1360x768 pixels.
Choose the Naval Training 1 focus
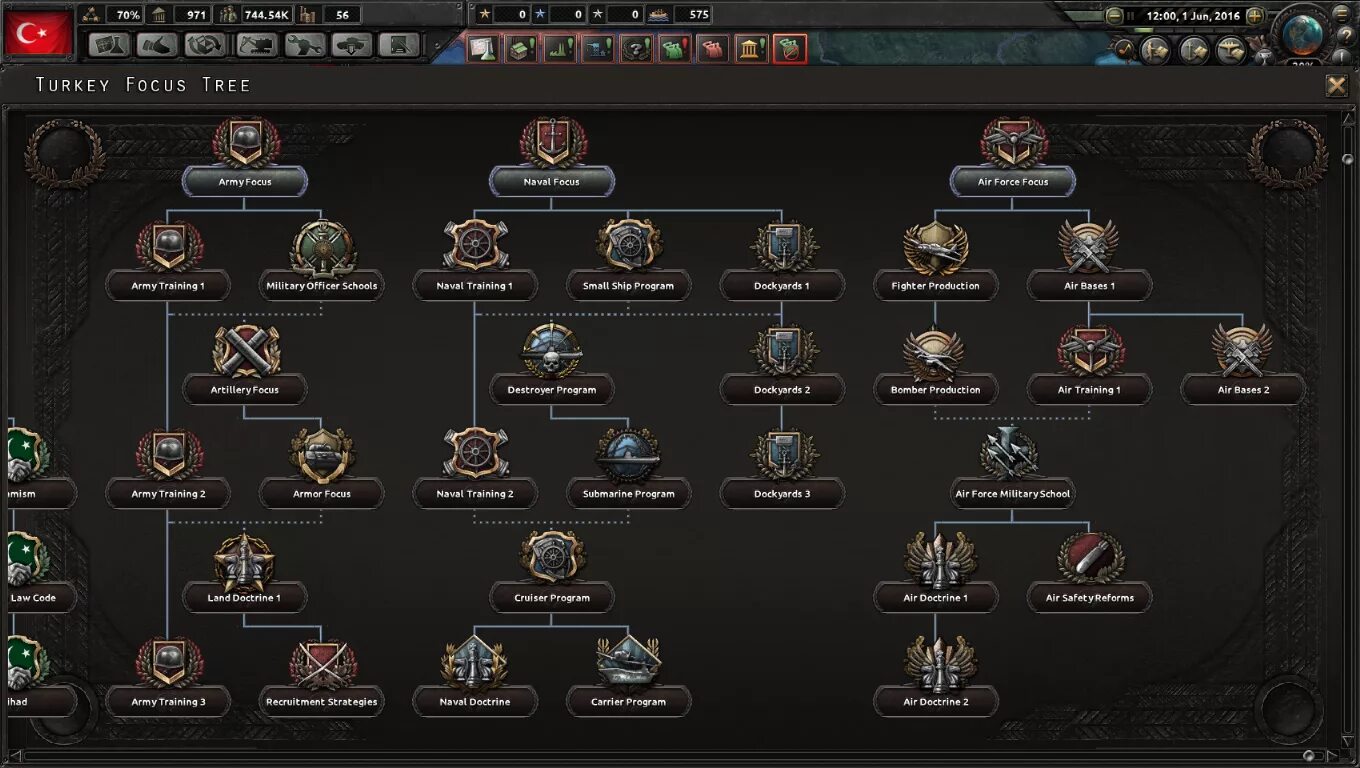pos(475,262)
